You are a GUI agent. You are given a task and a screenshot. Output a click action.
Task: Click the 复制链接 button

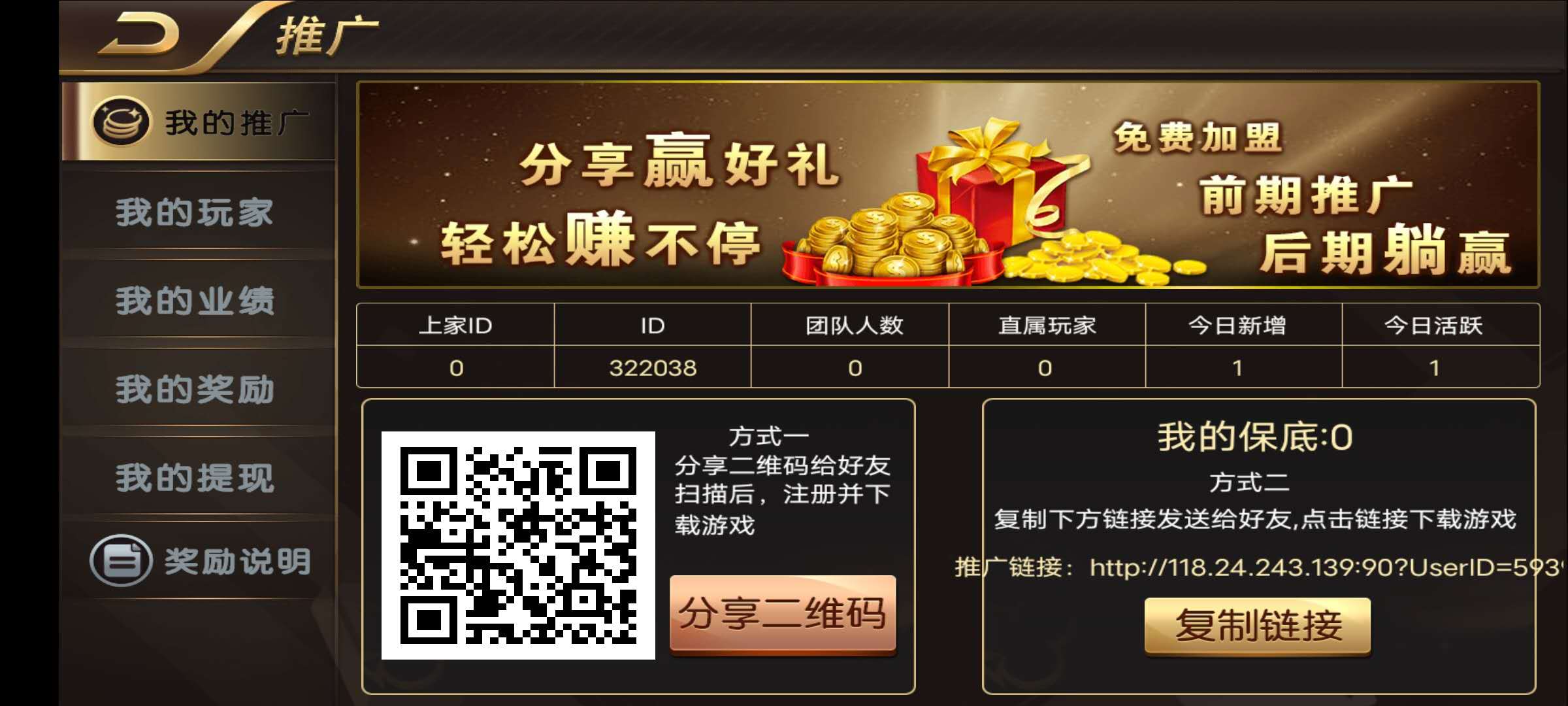[1258, 625]
